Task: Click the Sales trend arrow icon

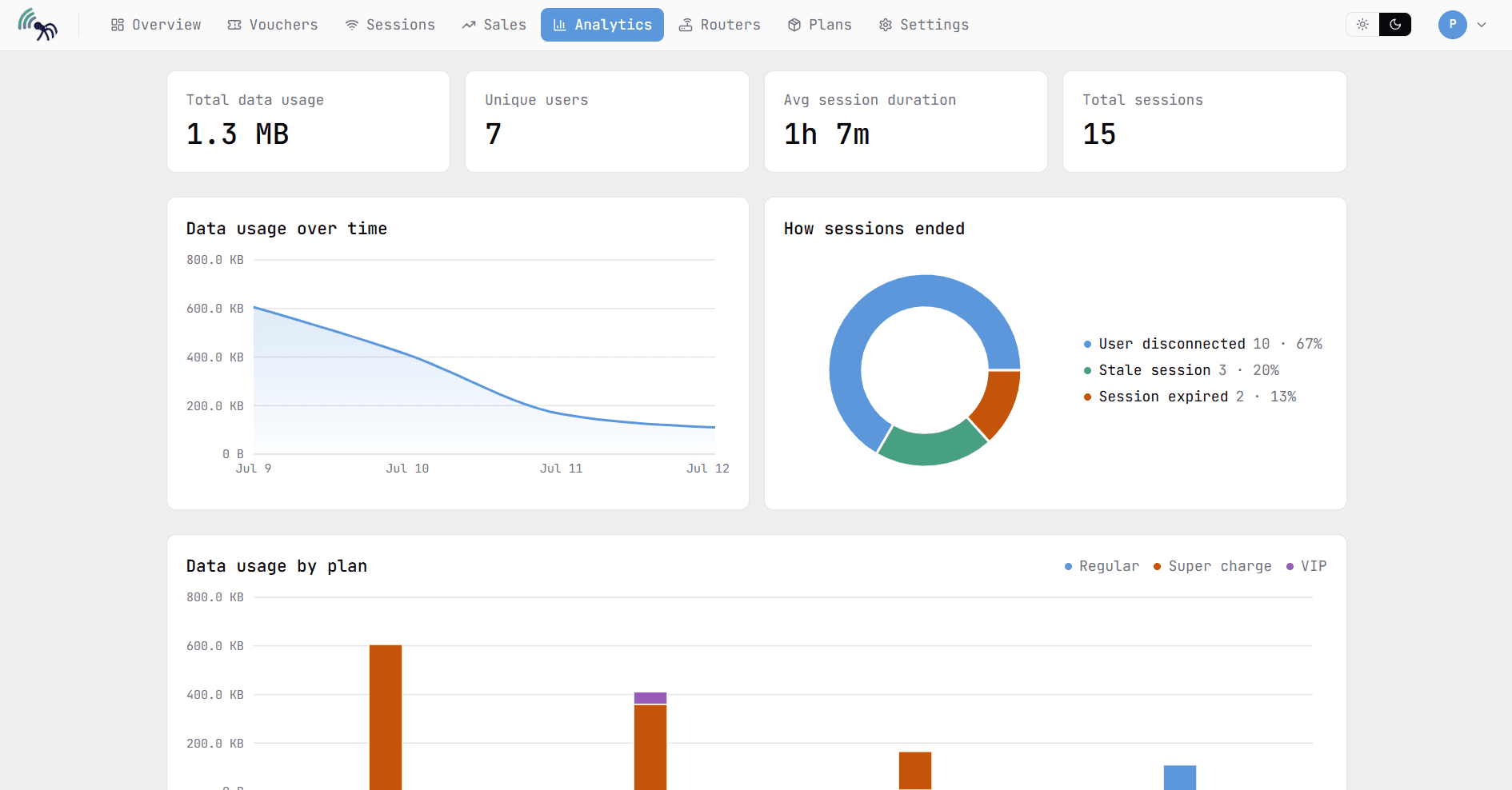Action: click(x=469, y=25)
